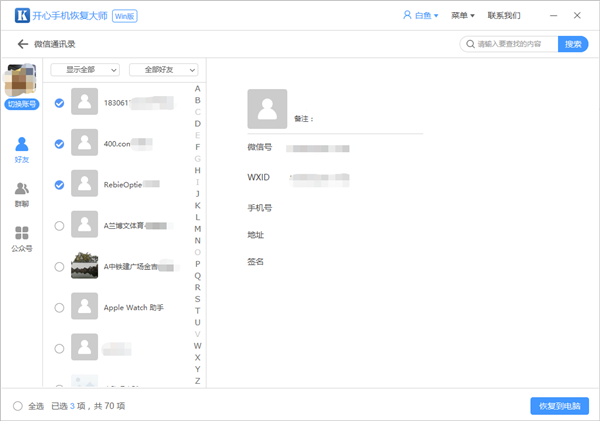This screenshot has width=600, height=421.
Task: Open the 显示全部 dropdown
Action: tap(85, 70)
